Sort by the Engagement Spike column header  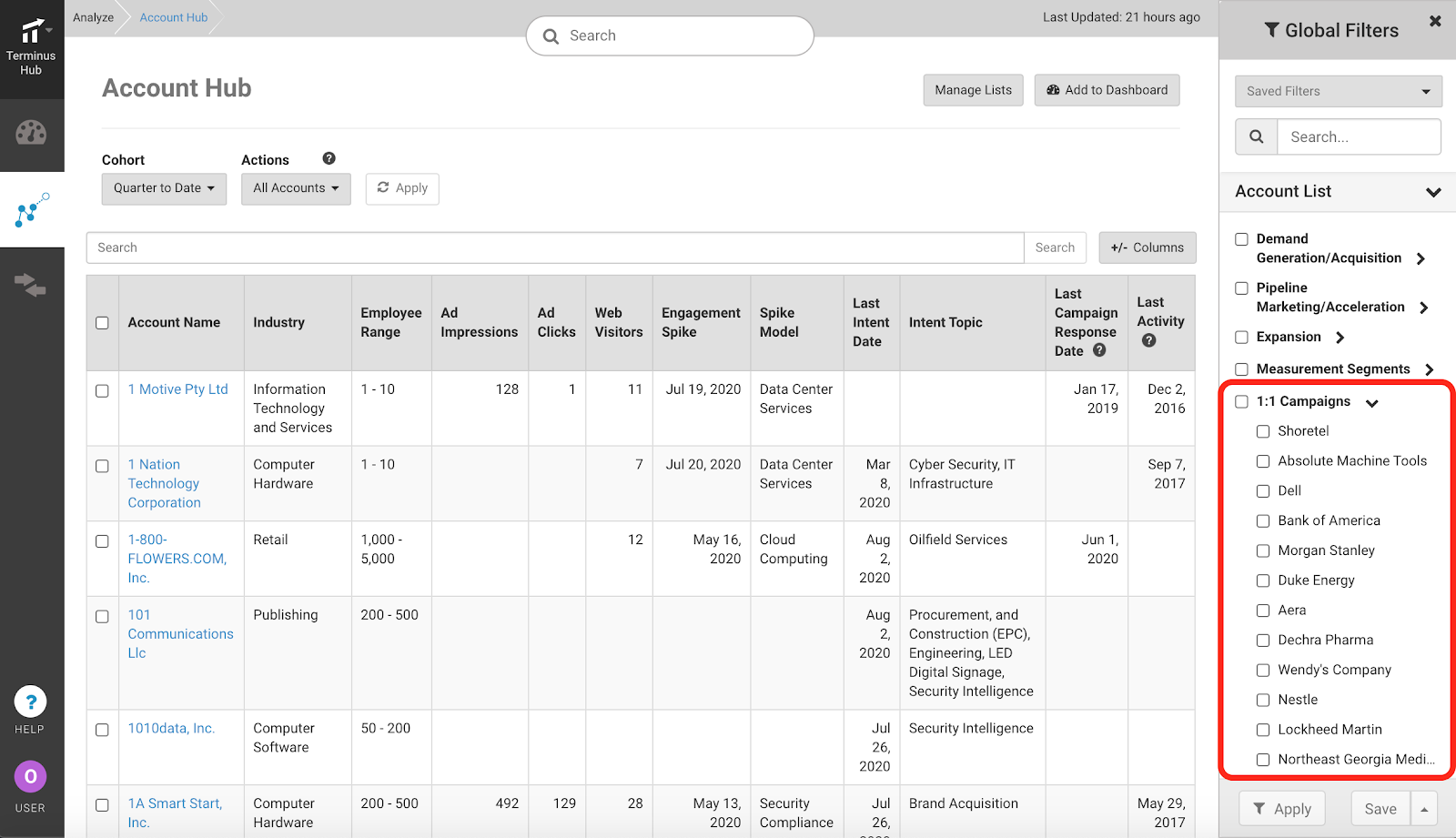coord(701,322)
